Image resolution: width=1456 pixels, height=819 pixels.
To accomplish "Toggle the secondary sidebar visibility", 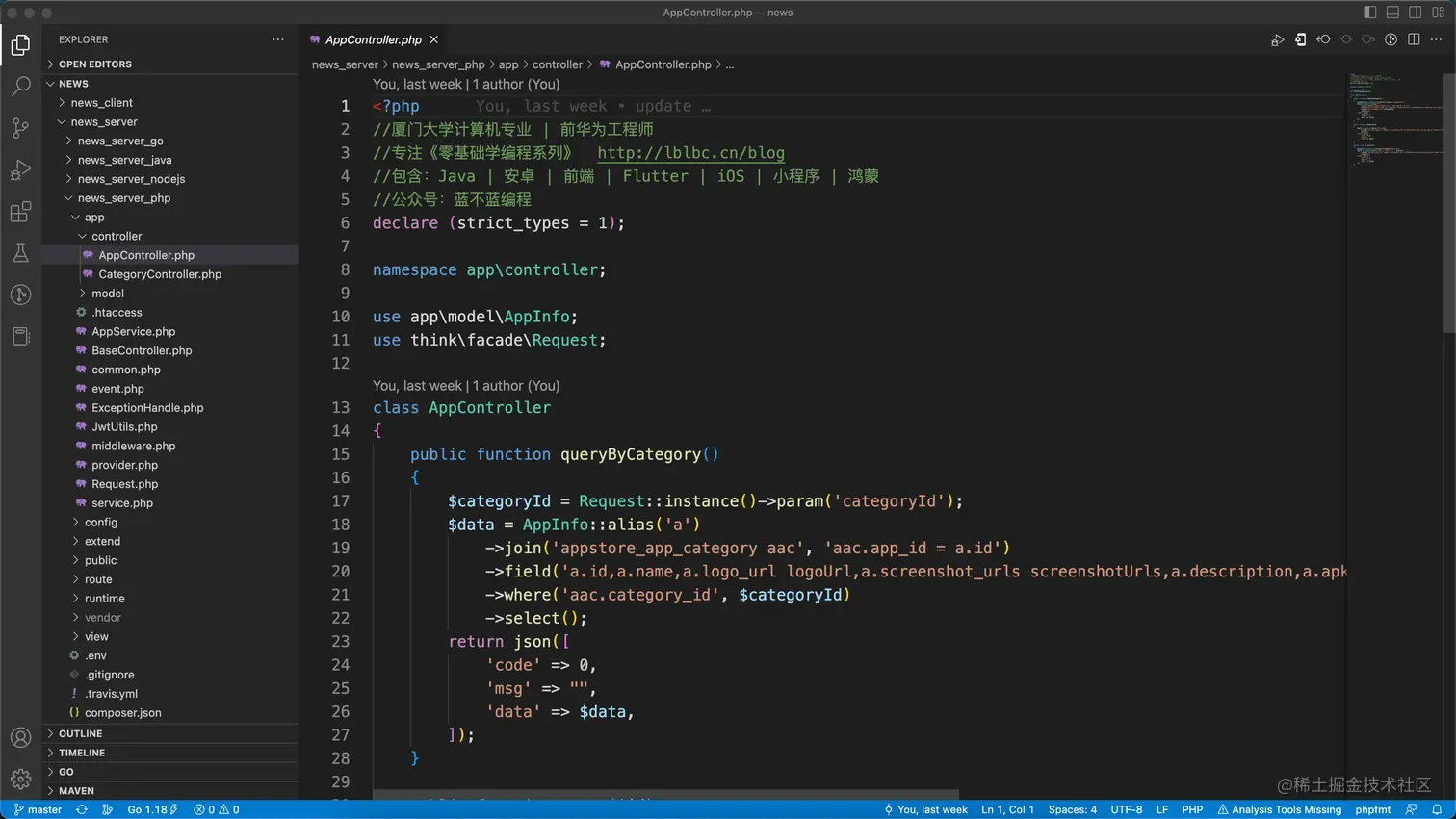I will pos(1415,13).
